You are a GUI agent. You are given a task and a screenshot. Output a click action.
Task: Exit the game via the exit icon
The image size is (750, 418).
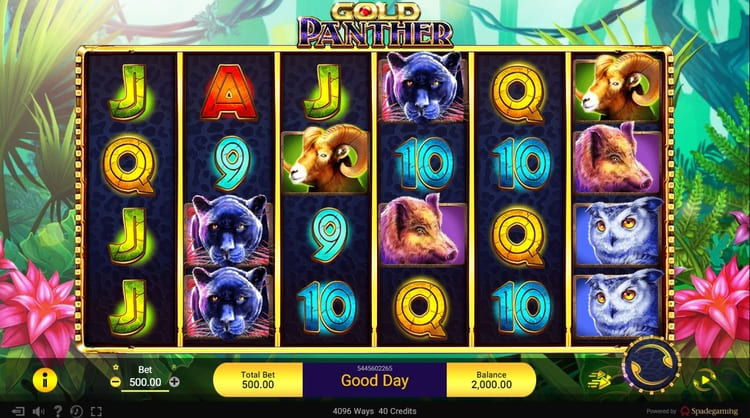click(x=18, y=411)
